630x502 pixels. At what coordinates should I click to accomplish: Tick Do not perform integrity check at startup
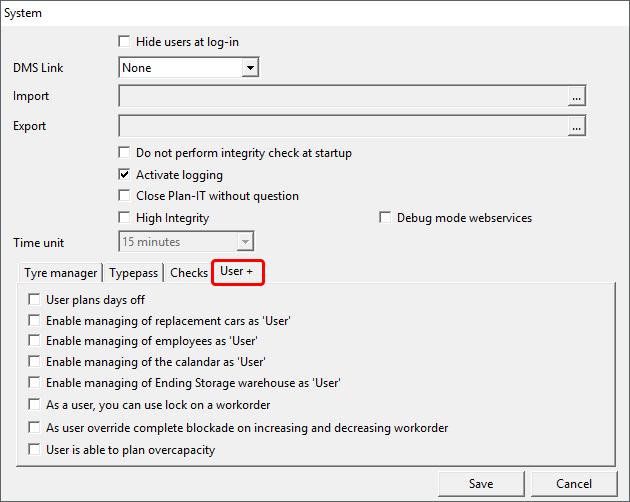[x=125, y=153]
